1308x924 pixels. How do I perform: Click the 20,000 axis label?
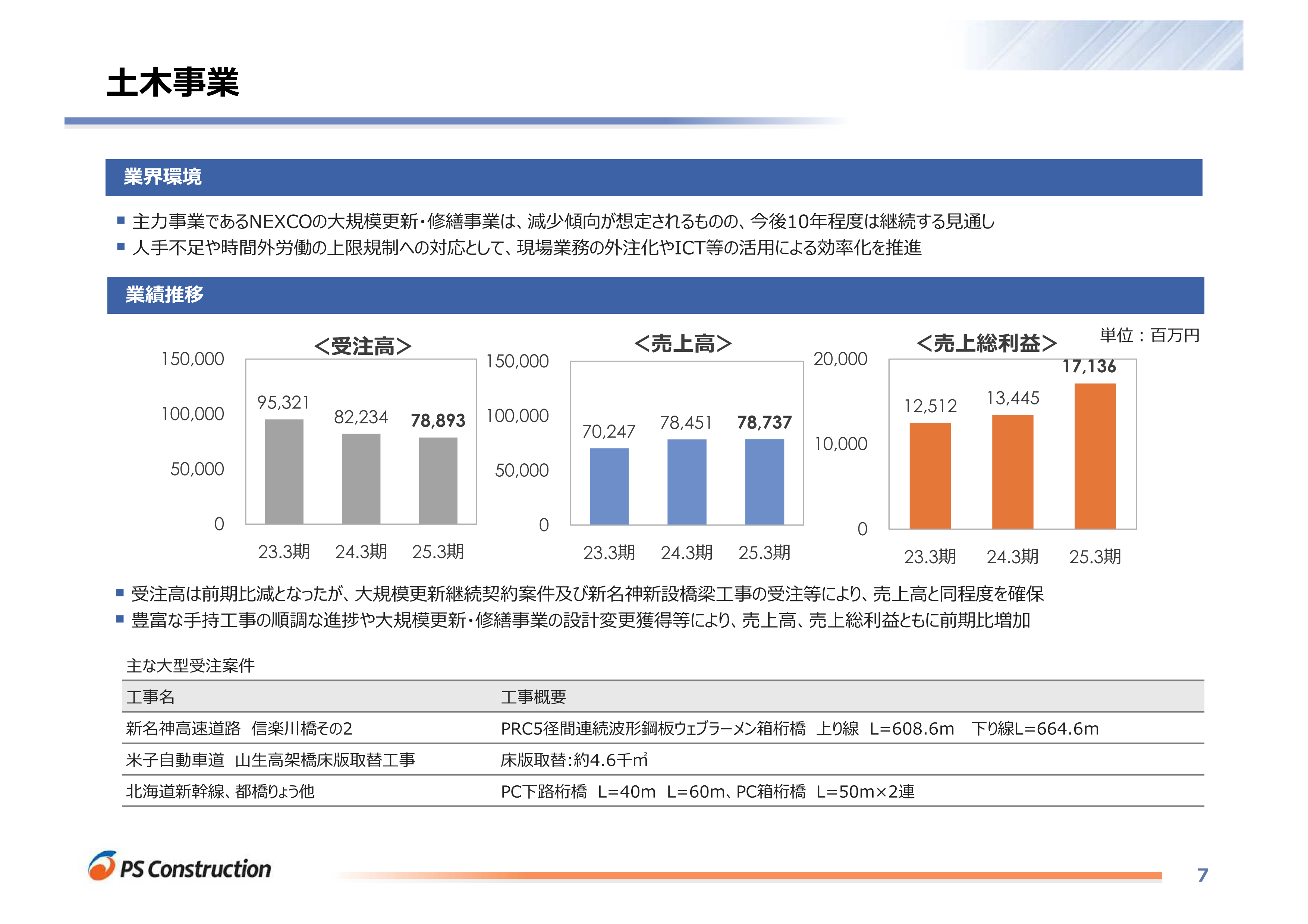[840, 359]
